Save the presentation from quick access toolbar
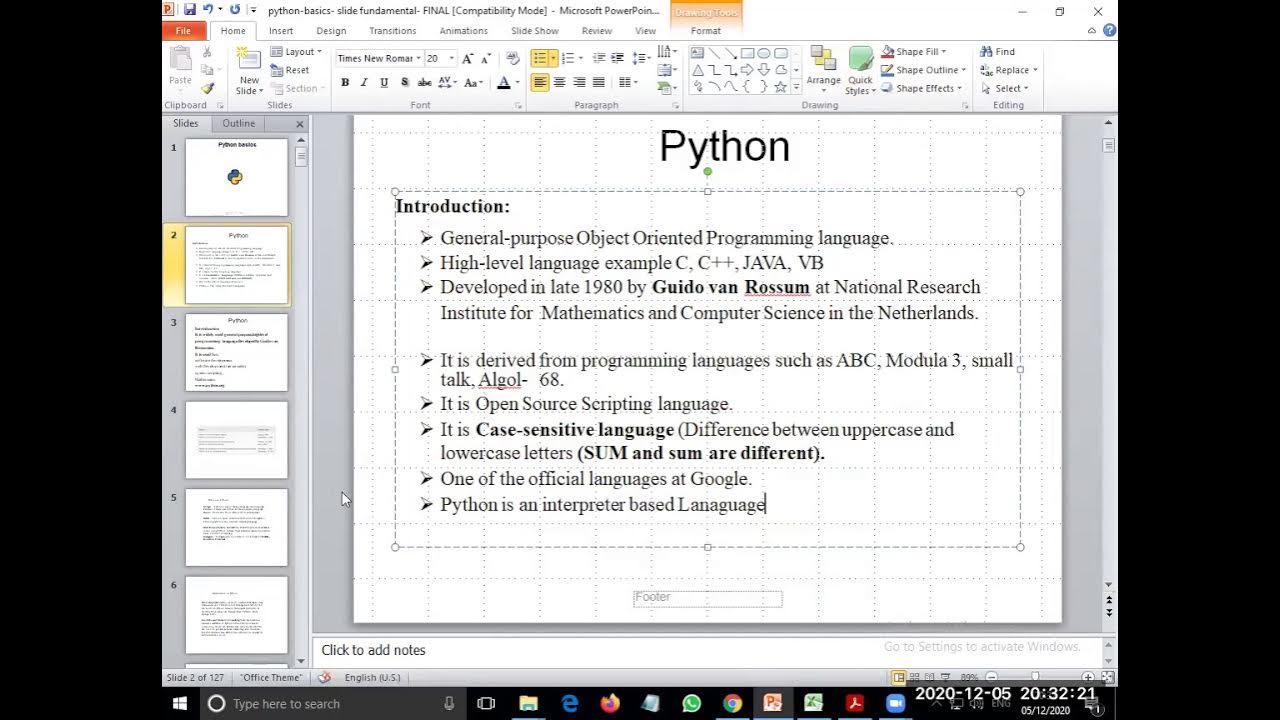This screenshot has width=1280, height=720. point(189,10)
